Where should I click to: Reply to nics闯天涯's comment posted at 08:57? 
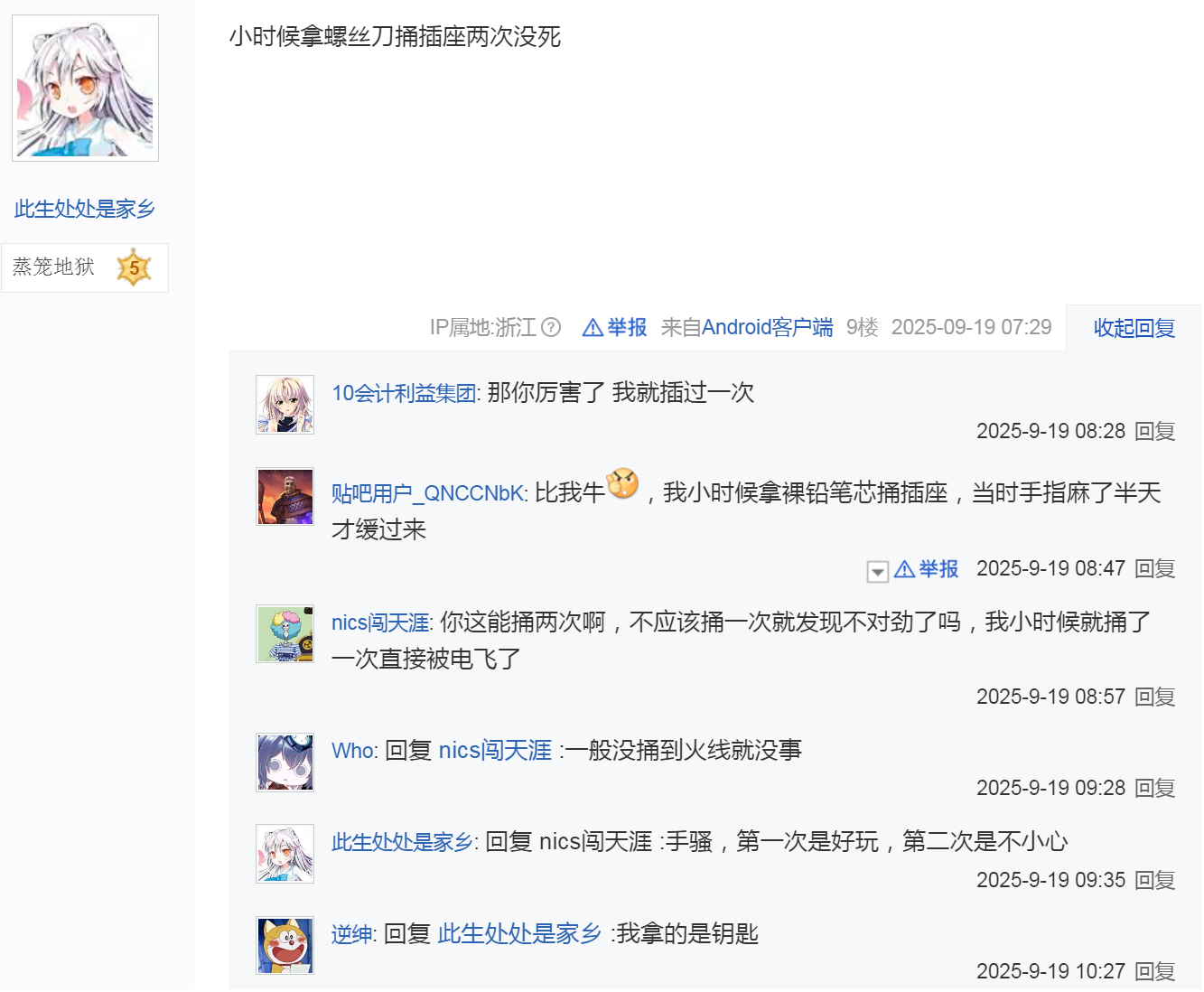[1154, 697]
